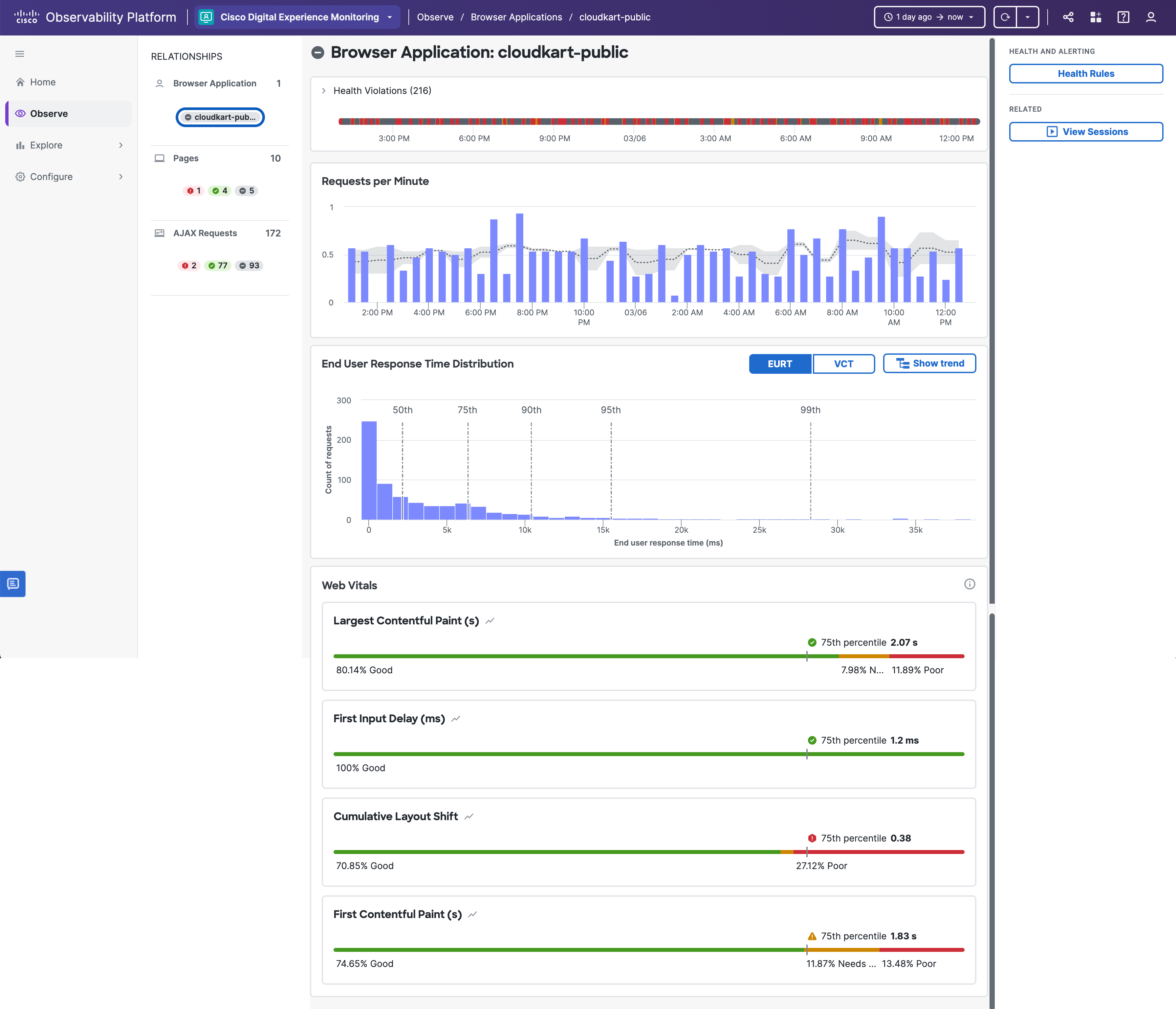
Task: Open Health Rules
Action: point(1086,74)
